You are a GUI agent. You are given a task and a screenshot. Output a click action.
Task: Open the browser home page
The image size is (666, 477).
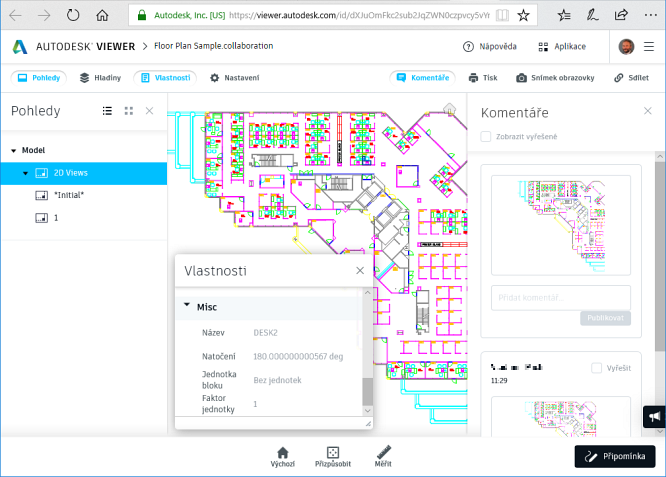pos(102,16)
